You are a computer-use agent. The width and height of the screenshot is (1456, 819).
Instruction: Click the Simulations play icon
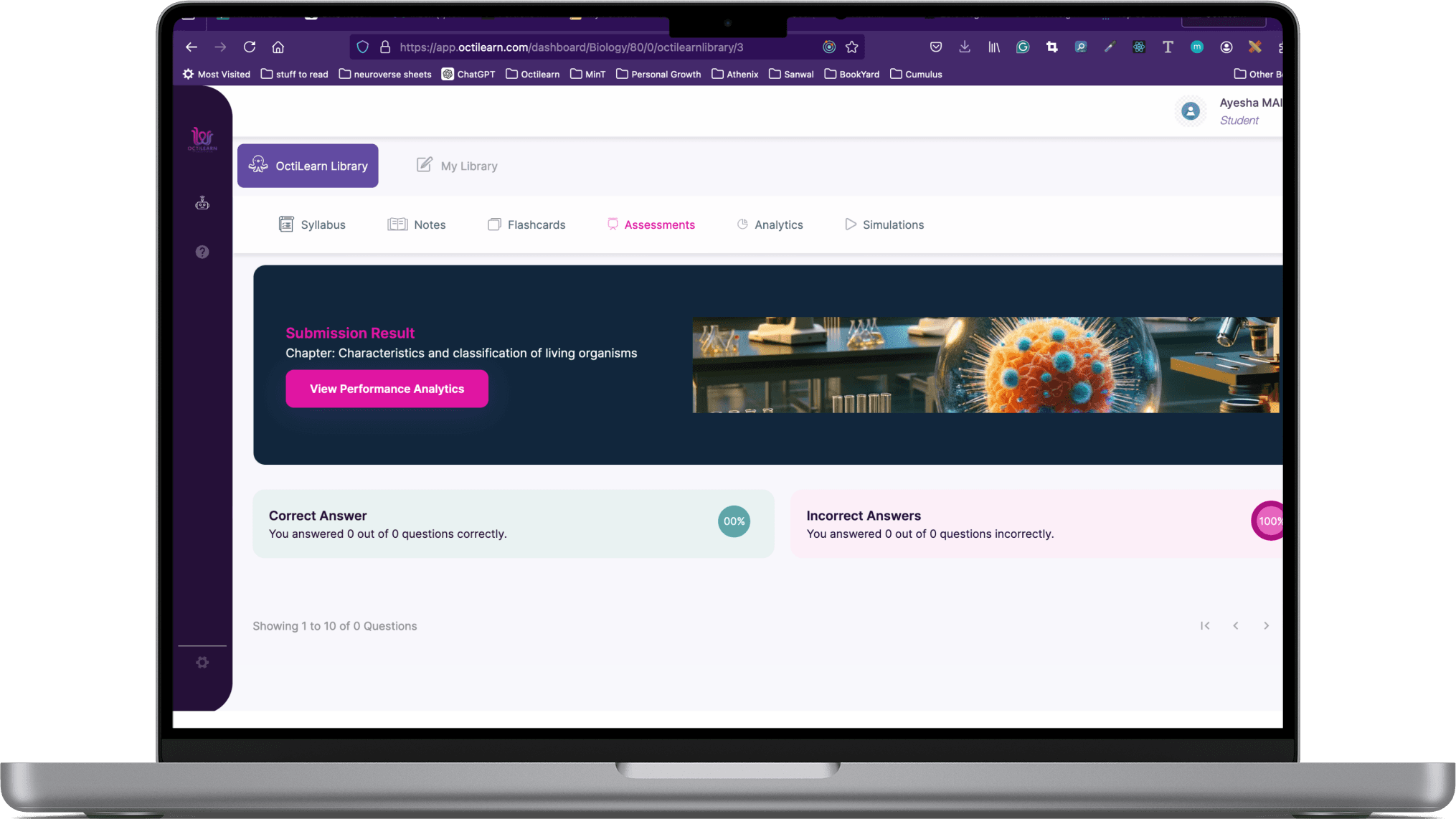pyautogui.click(x=849, y=224)
